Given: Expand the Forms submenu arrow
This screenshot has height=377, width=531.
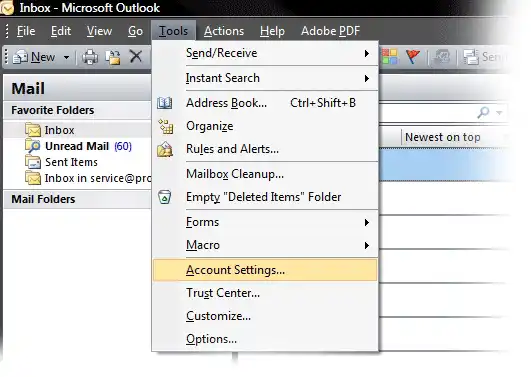Looking at the screenshot, I should [366, 223].
